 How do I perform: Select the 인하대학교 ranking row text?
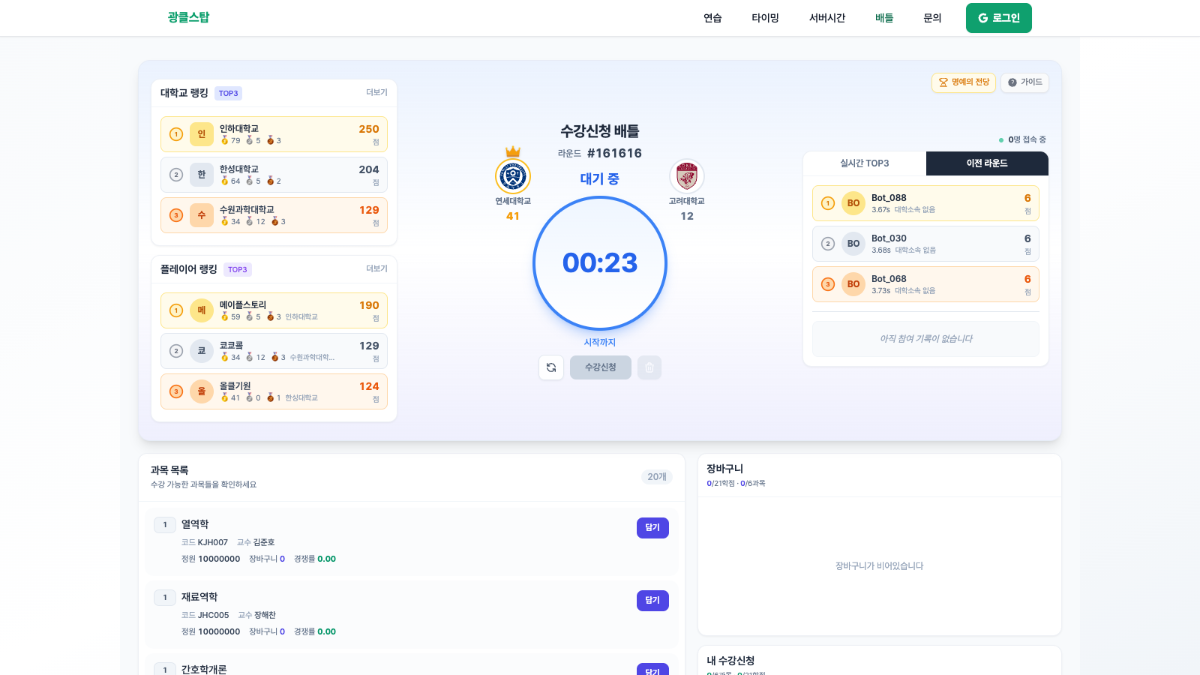coord(239,129)
